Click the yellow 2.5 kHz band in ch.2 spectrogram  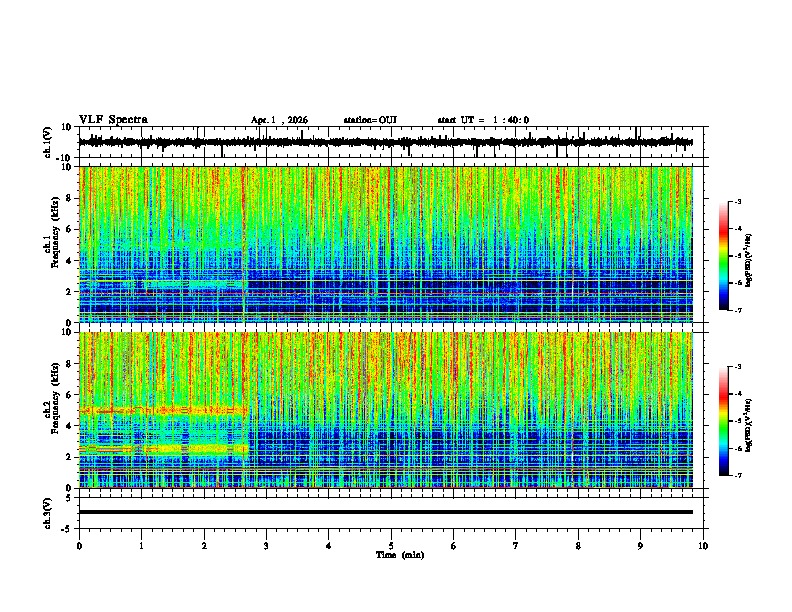point(163,448)
